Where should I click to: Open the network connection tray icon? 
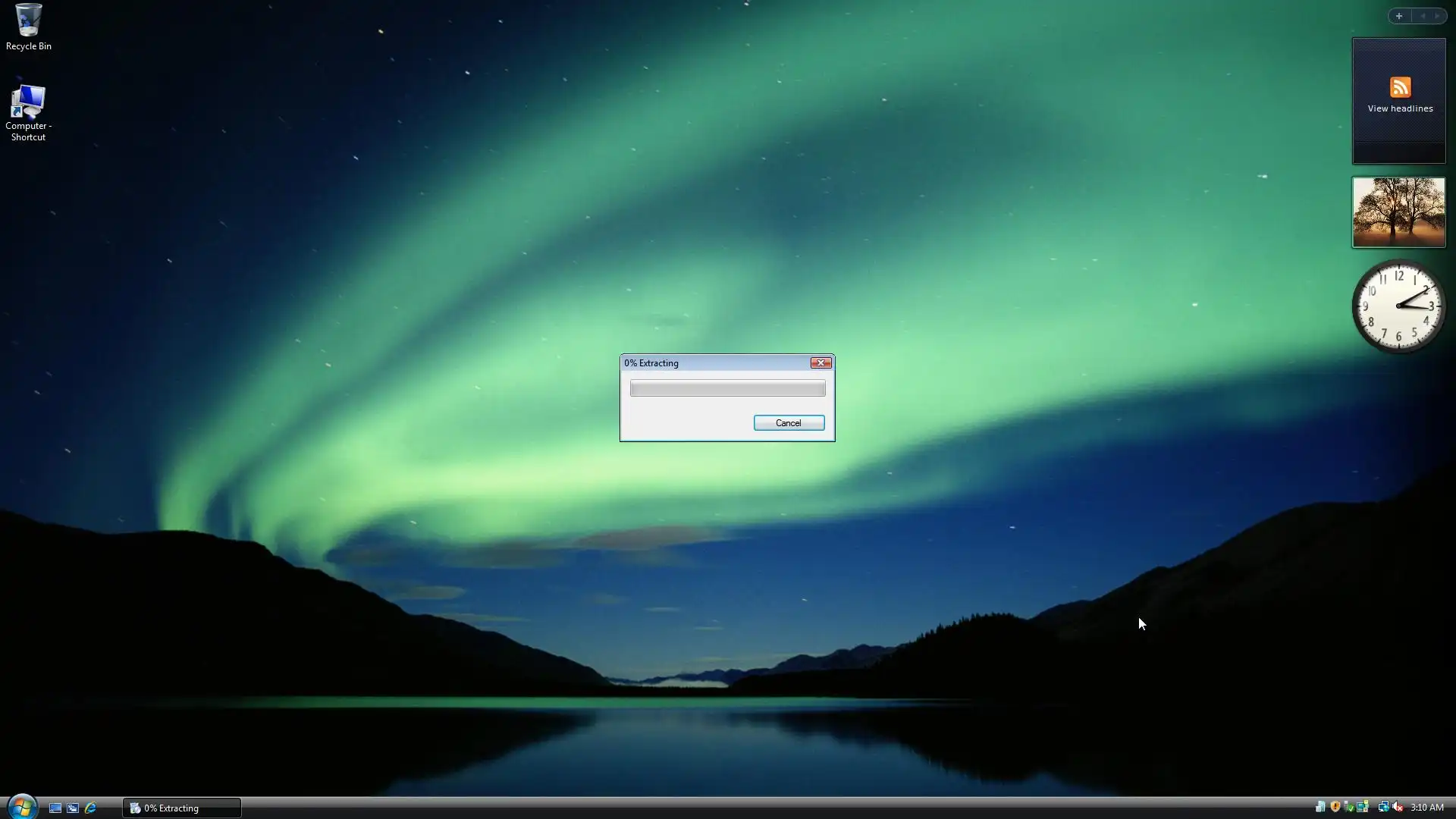click(1383, 807)
